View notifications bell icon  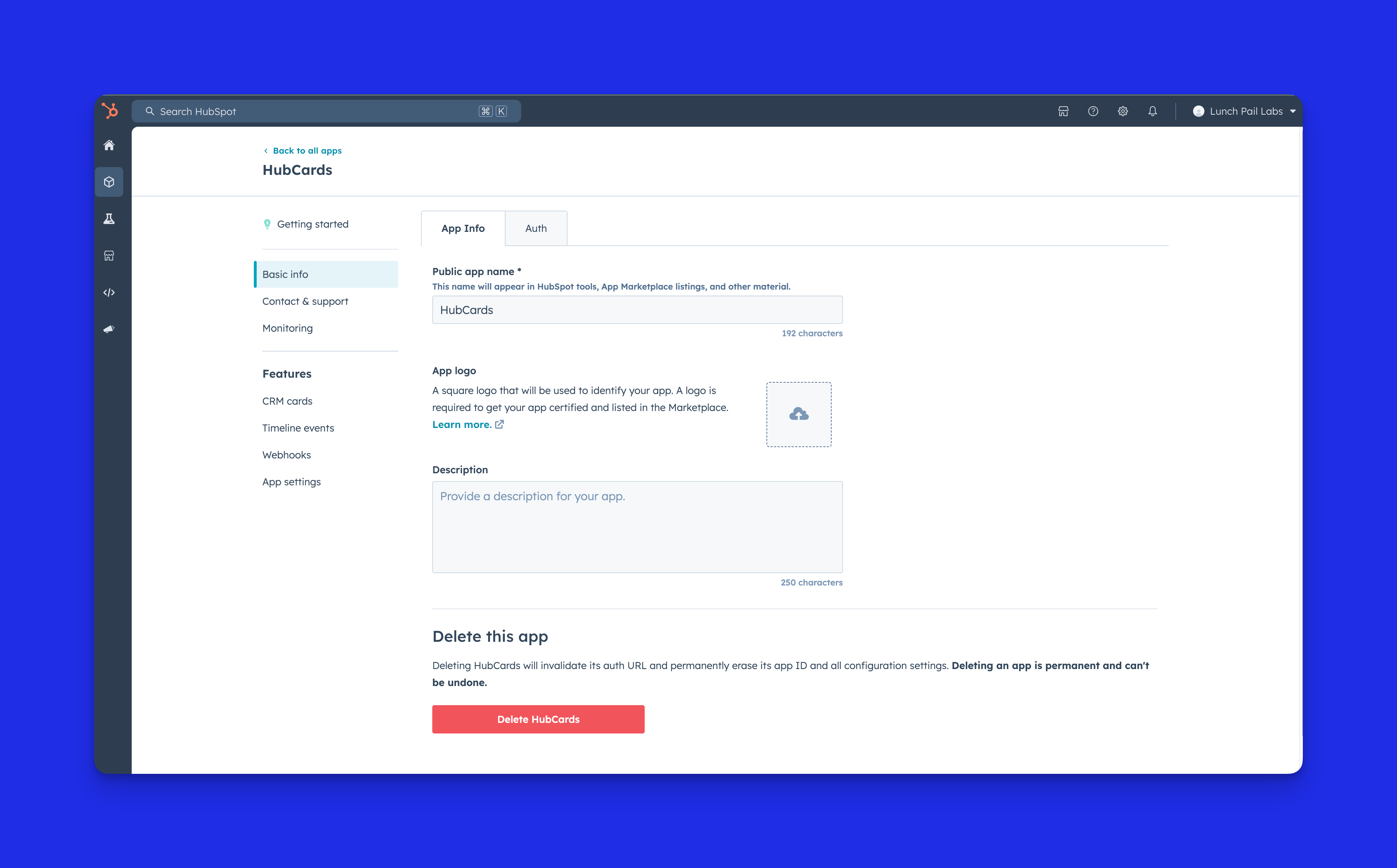pos(1152,112)
